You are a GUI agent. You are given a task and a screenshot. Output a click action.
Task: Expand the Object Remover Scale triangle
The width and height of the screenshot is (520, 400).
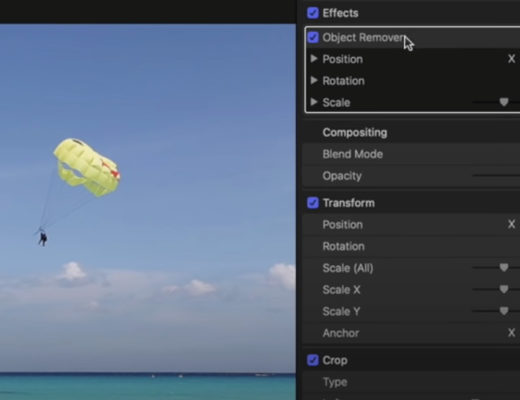point(314,102)
